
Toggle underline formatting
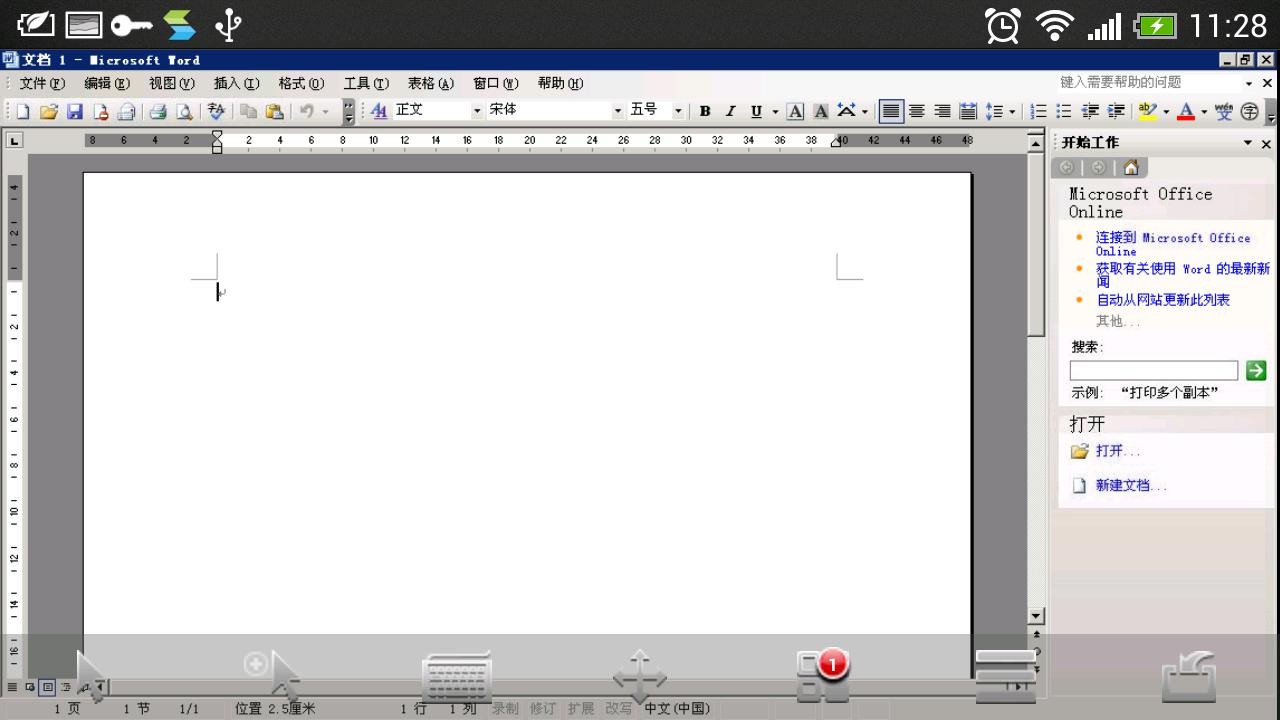tap(756, 111)
